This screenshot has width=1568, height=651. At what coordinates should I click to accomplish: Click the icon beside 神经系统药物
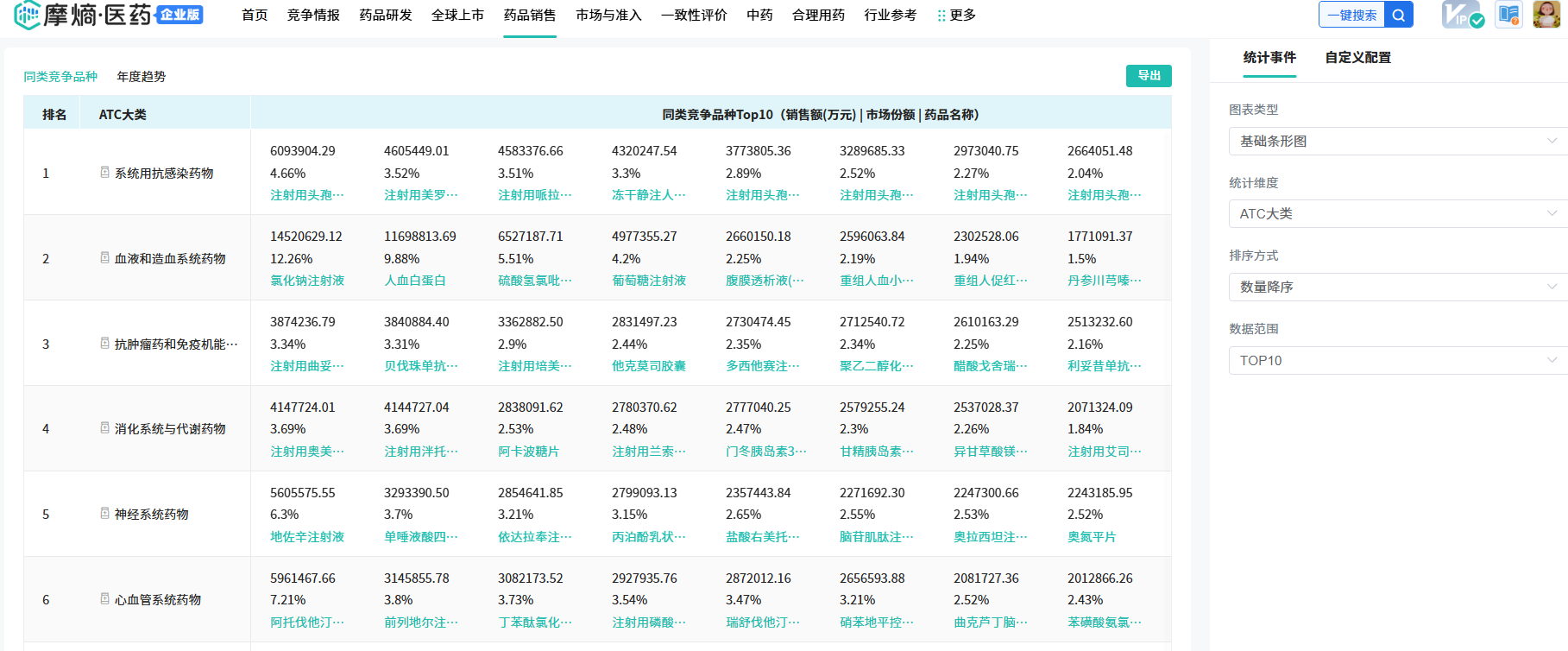(104, 514)
